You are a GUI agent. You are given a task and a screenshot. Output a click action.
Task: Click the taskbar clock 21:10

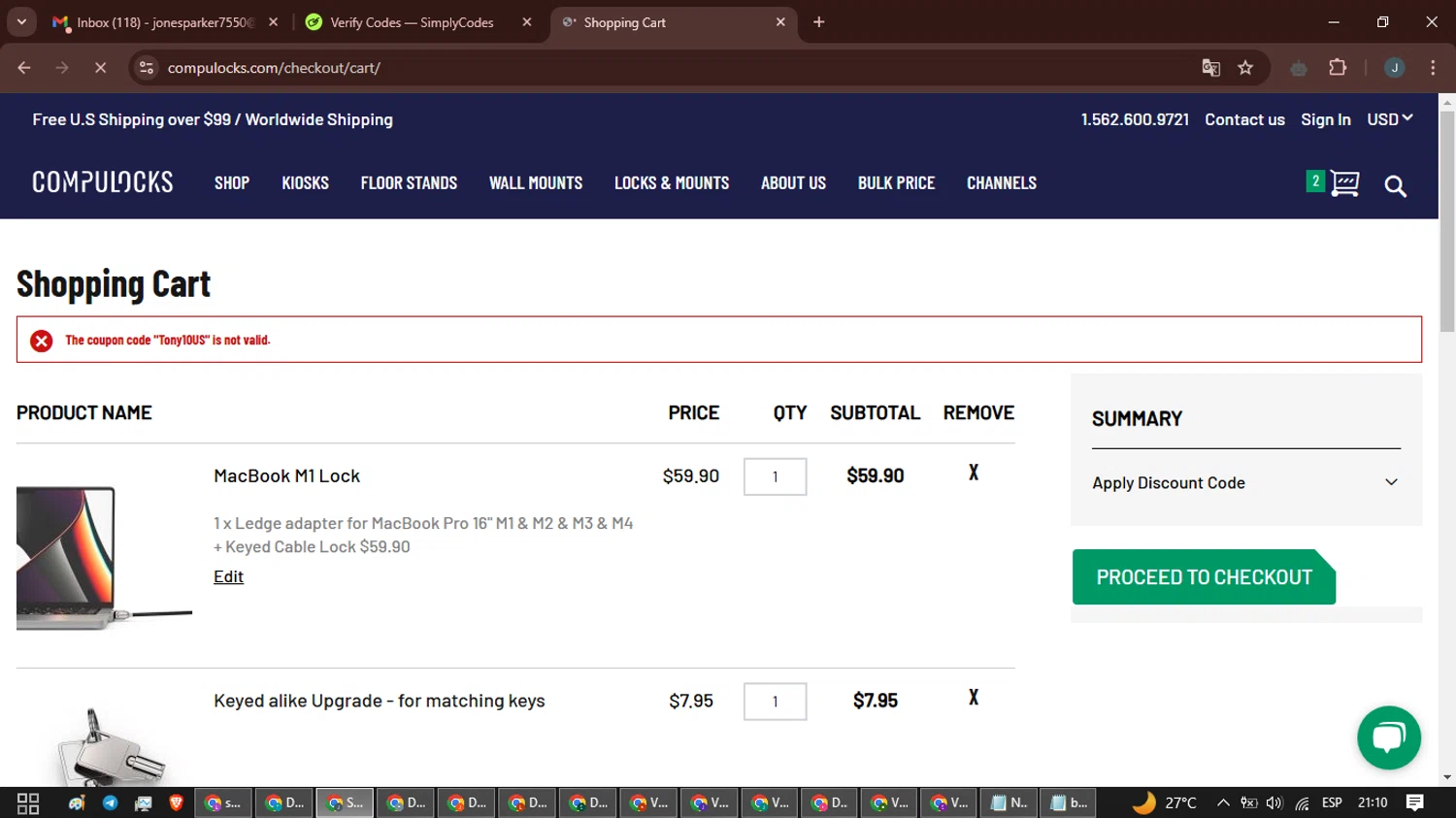tap(1373, 803)
